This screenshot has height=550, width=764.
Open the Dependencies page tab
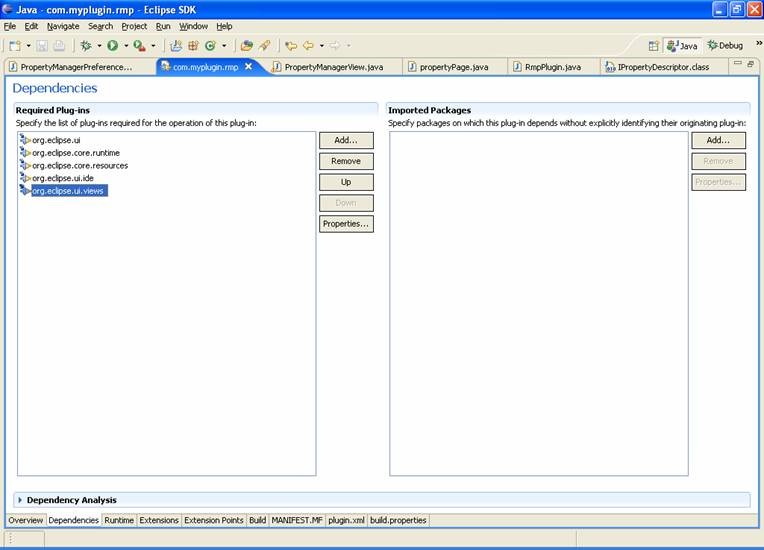[74, 520]
